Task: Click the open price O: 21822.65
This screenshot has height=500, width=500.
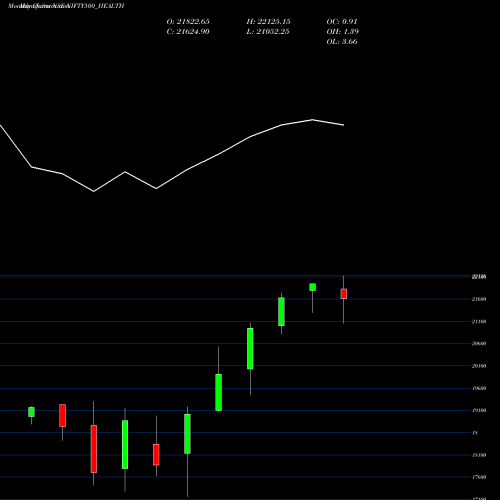Action: (x=188, y=22)
